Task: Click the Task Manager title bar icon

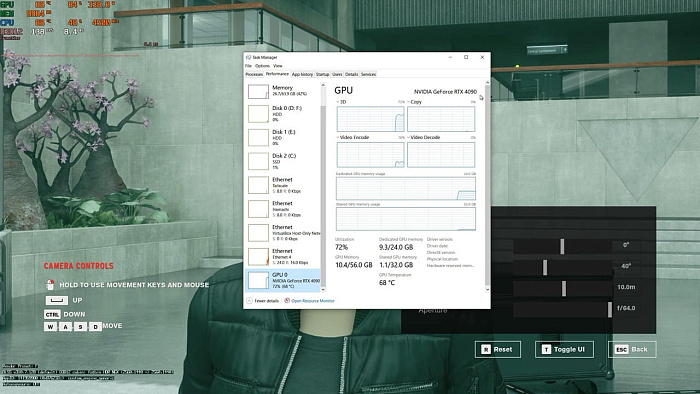Action: [x=249, y=57]
